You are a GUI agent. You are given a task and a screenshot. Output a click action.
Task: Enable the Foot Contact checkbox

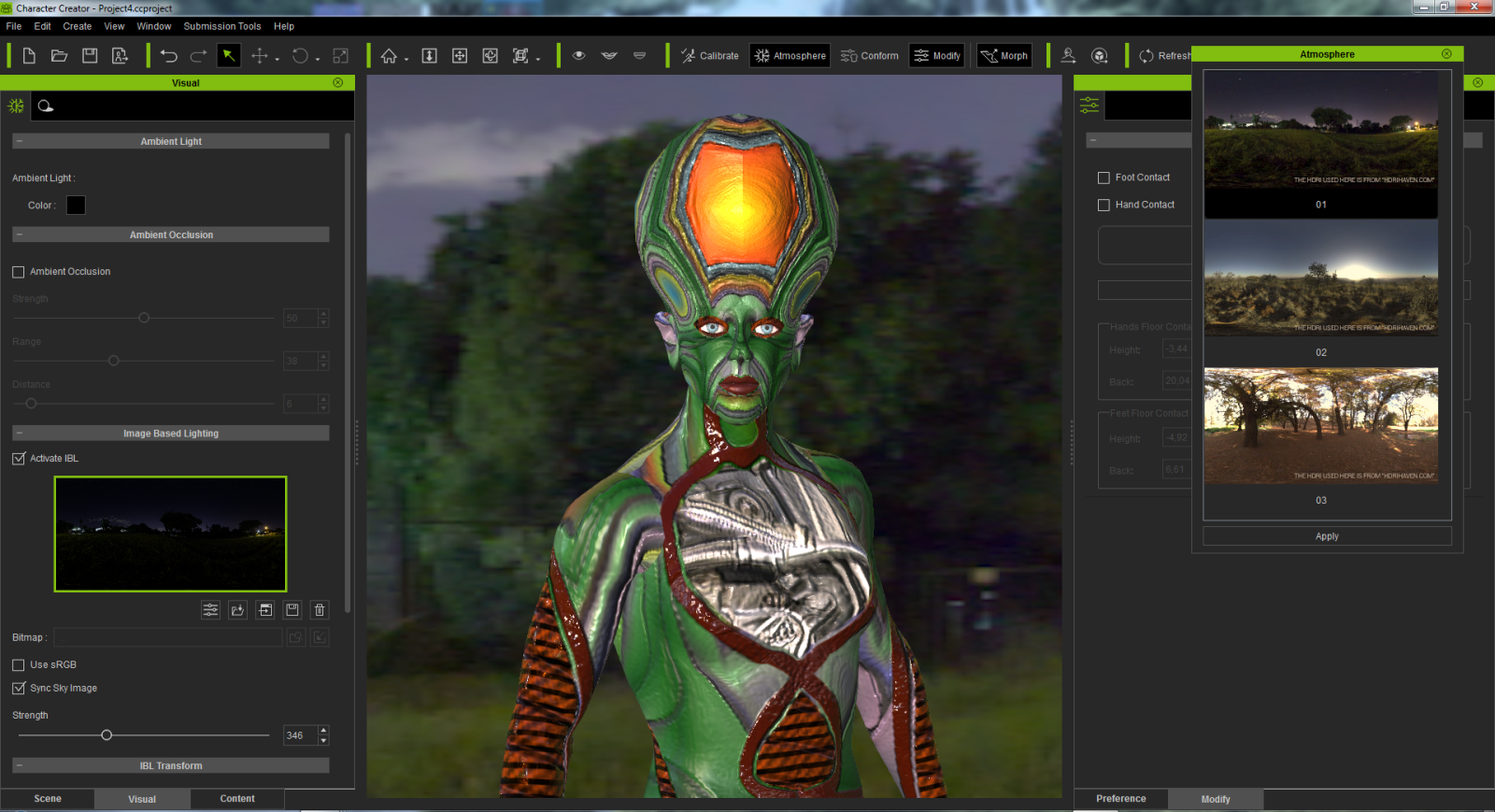coord(1103,178)
